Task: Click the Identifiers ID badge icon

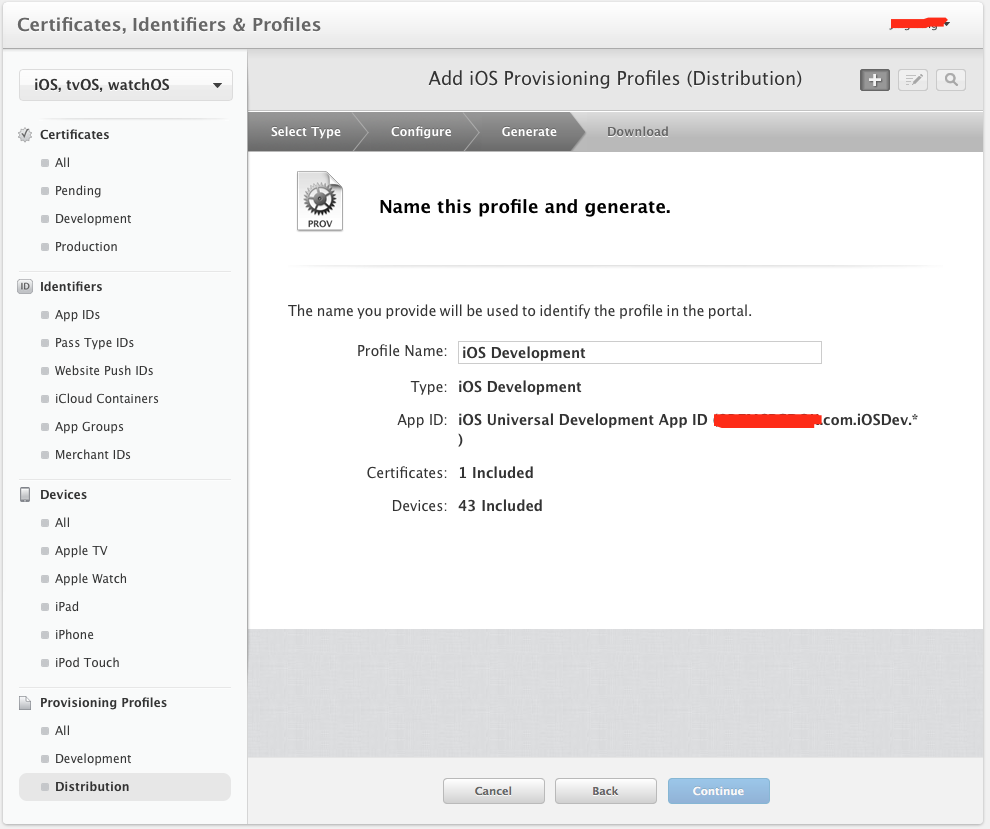Action: [26, 287]
